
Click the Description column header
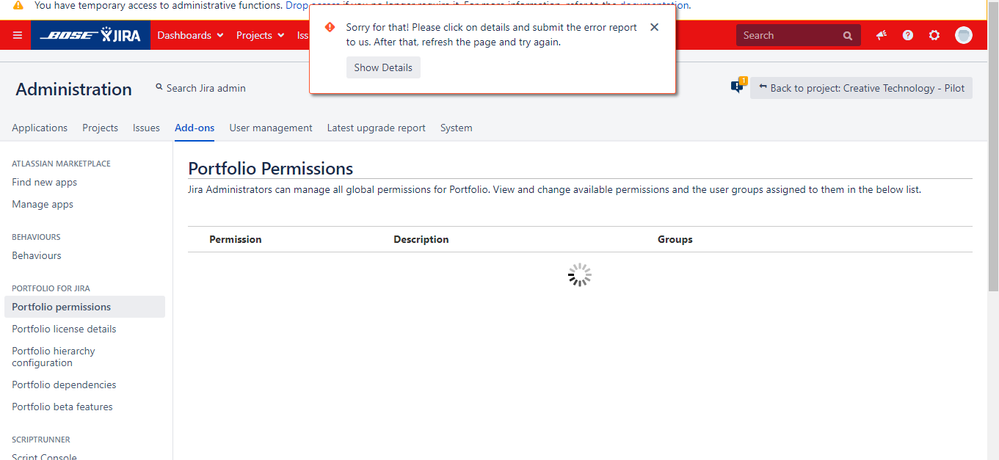pyautogui.click(x=421, y=240)
